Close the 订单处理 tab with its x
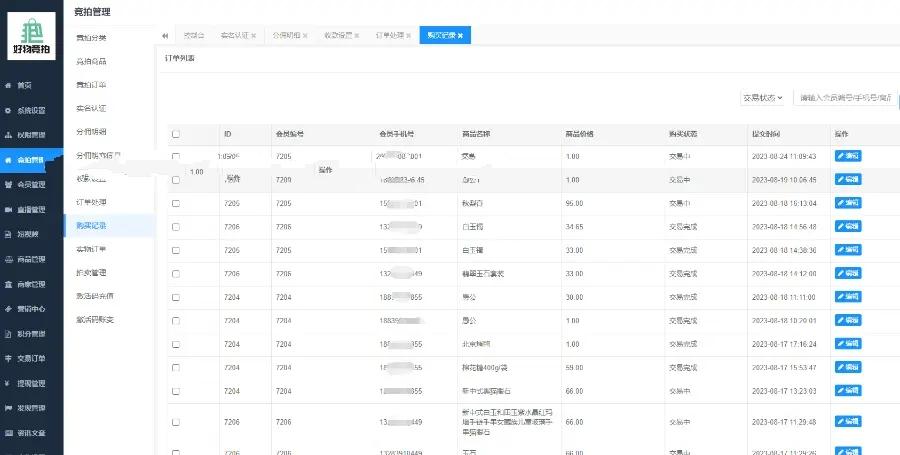This screenshot has width=900, height=455. click(x=409, y=36)
